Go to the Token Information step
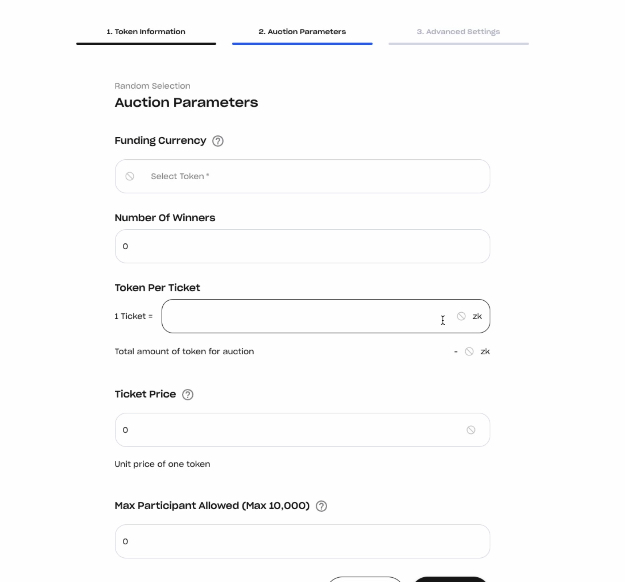Viewport: 625px width, 582px height. tap(146, 32)
